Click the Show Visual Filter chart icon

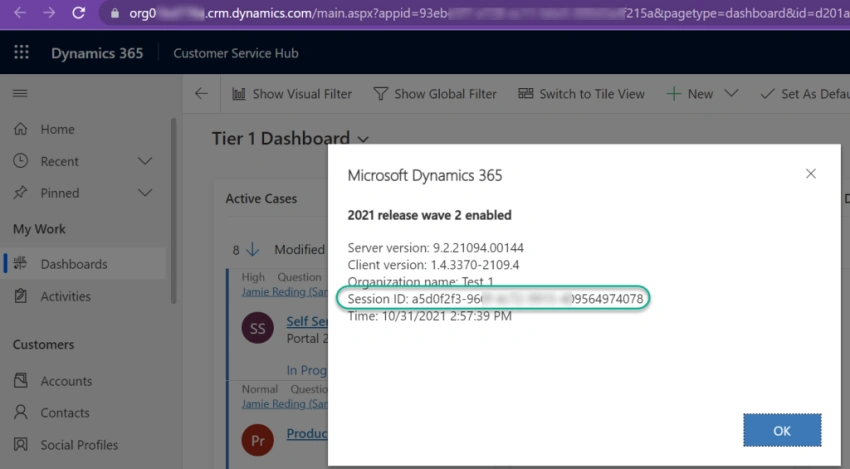coord(239,94)
